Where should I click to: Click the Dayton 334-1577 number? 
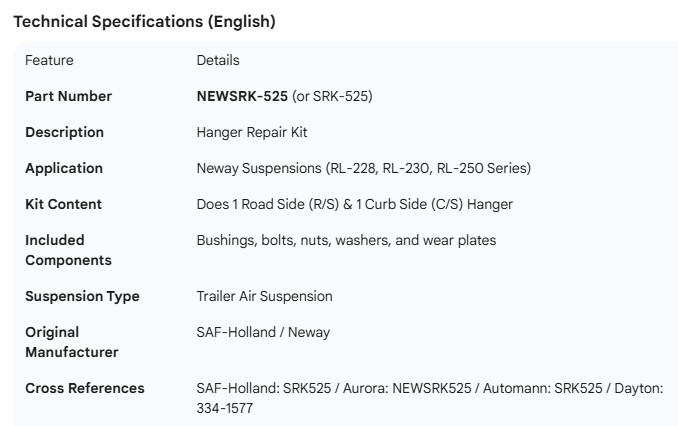(x=225, y=408)
